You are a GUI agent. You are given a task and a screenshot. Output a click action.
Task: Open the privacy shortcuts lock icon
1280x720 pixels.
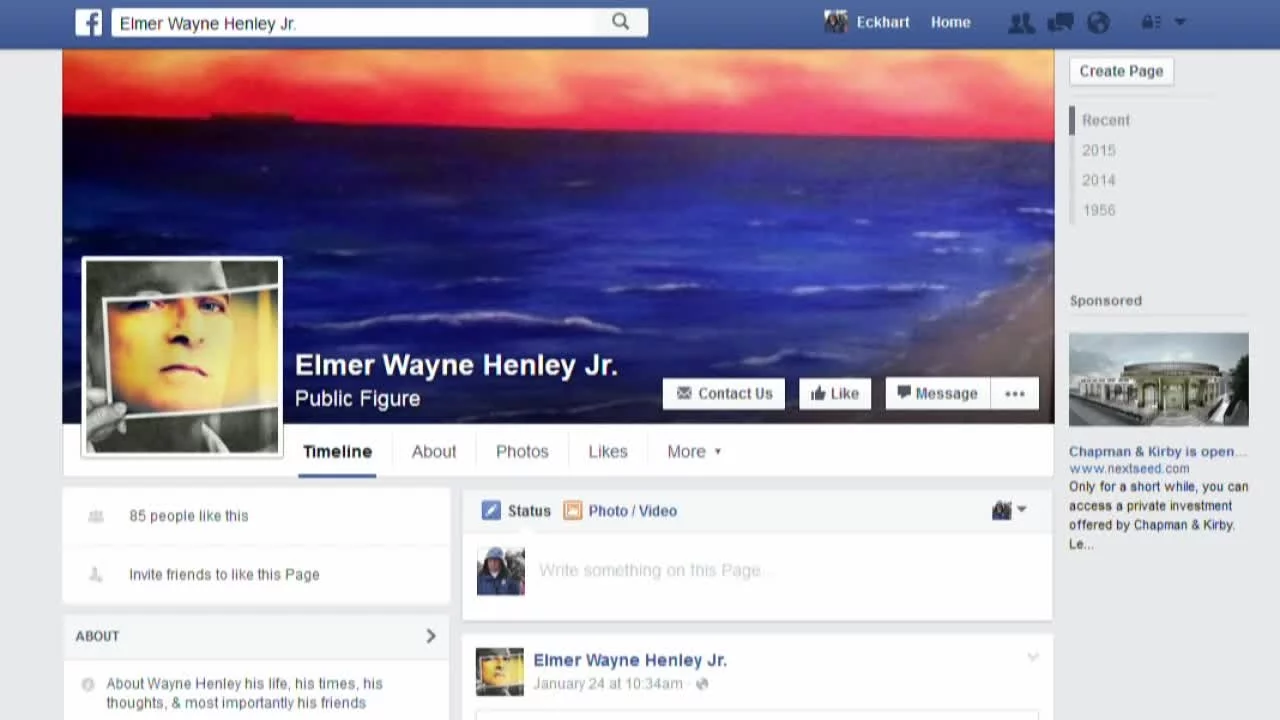coord(1151,22)
